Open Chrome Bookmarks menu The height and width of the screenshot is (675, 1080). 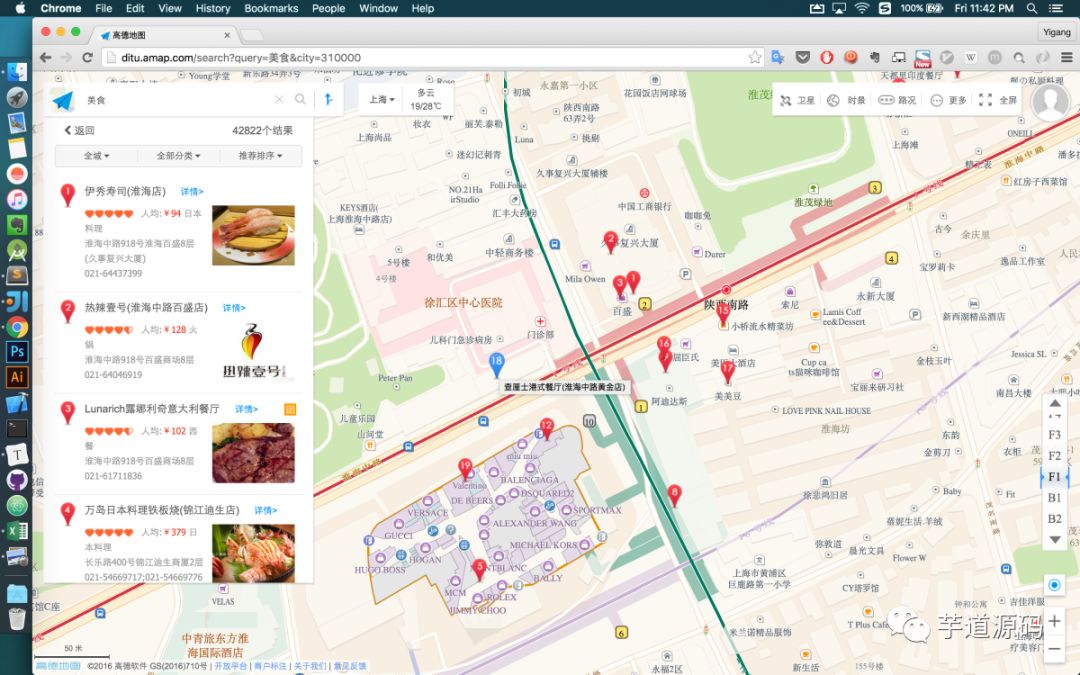coord(271,8)
